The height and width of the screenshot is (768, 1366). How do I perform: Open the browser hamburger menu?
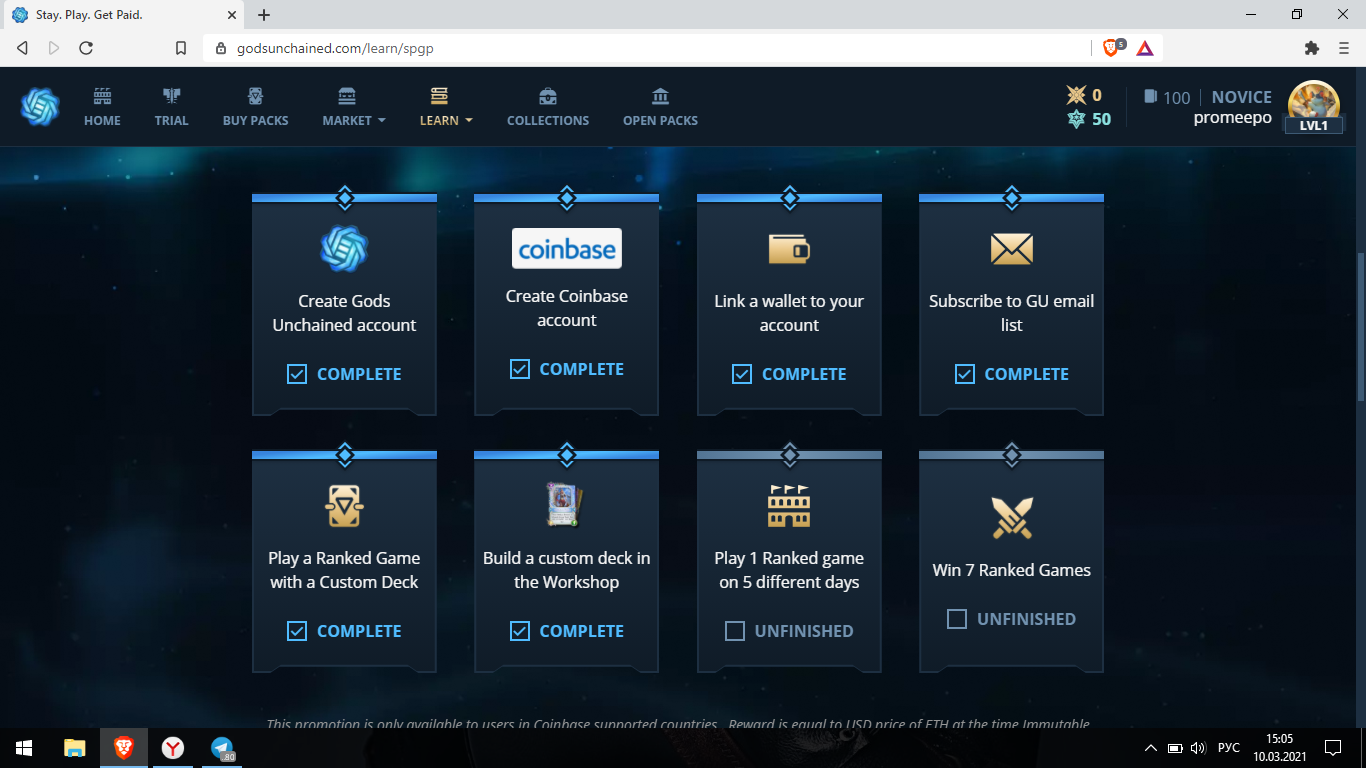pos(1342,48)
